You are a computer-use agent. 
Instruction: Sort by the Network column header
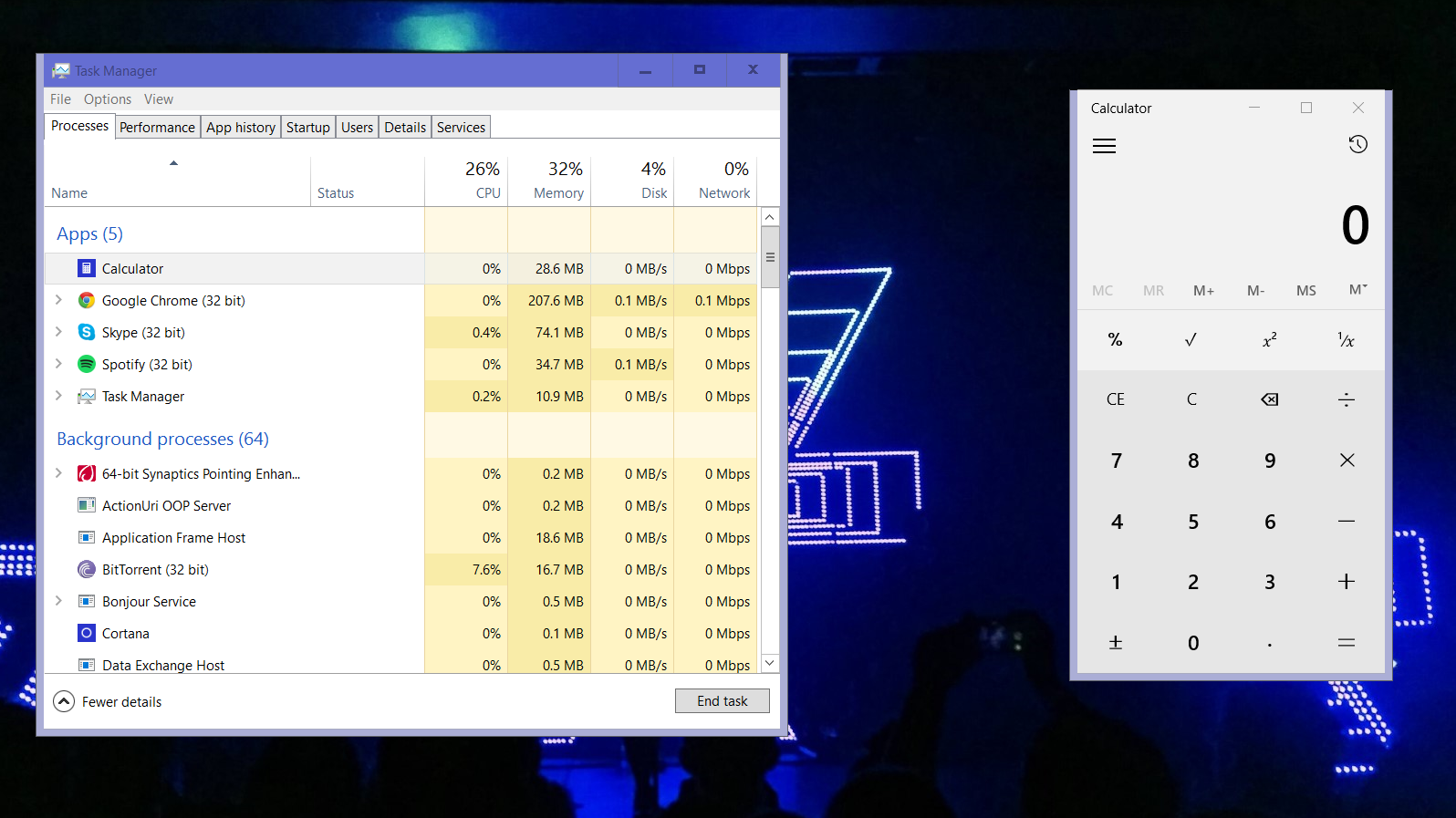point(715,180)
